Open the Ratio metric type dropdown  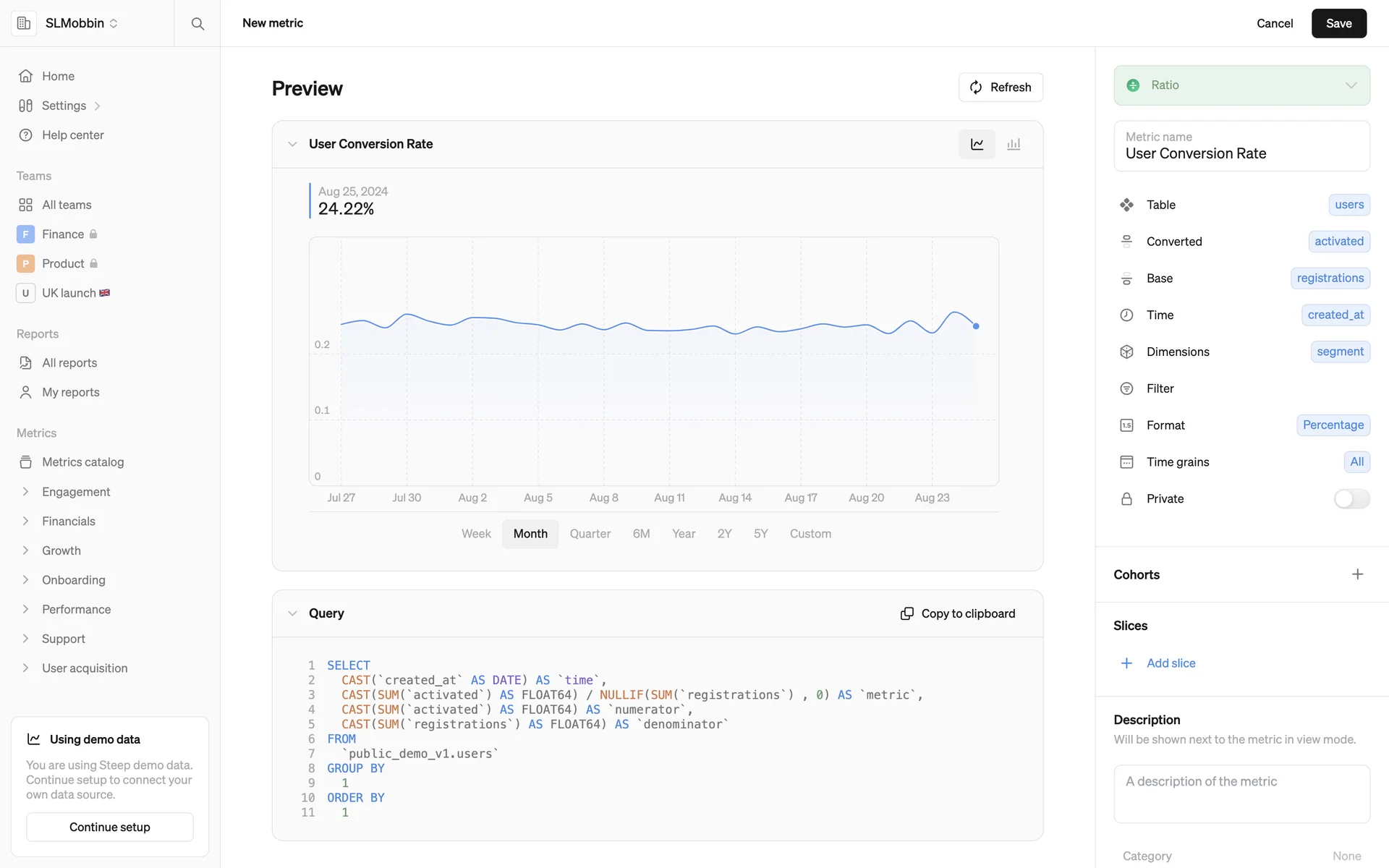[x=1241, y=85]
